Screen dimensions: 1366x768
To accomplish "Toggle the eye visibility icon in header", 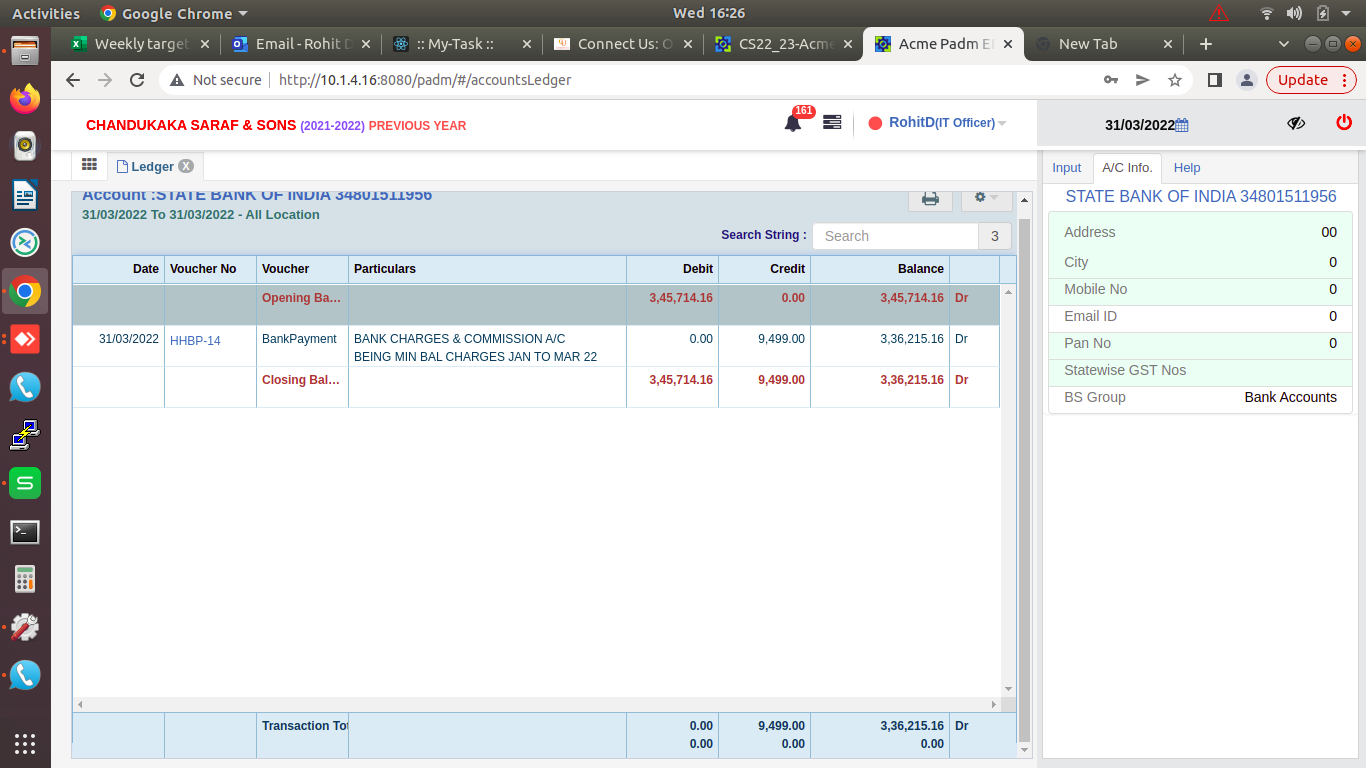I will [x=1296, y=123].
